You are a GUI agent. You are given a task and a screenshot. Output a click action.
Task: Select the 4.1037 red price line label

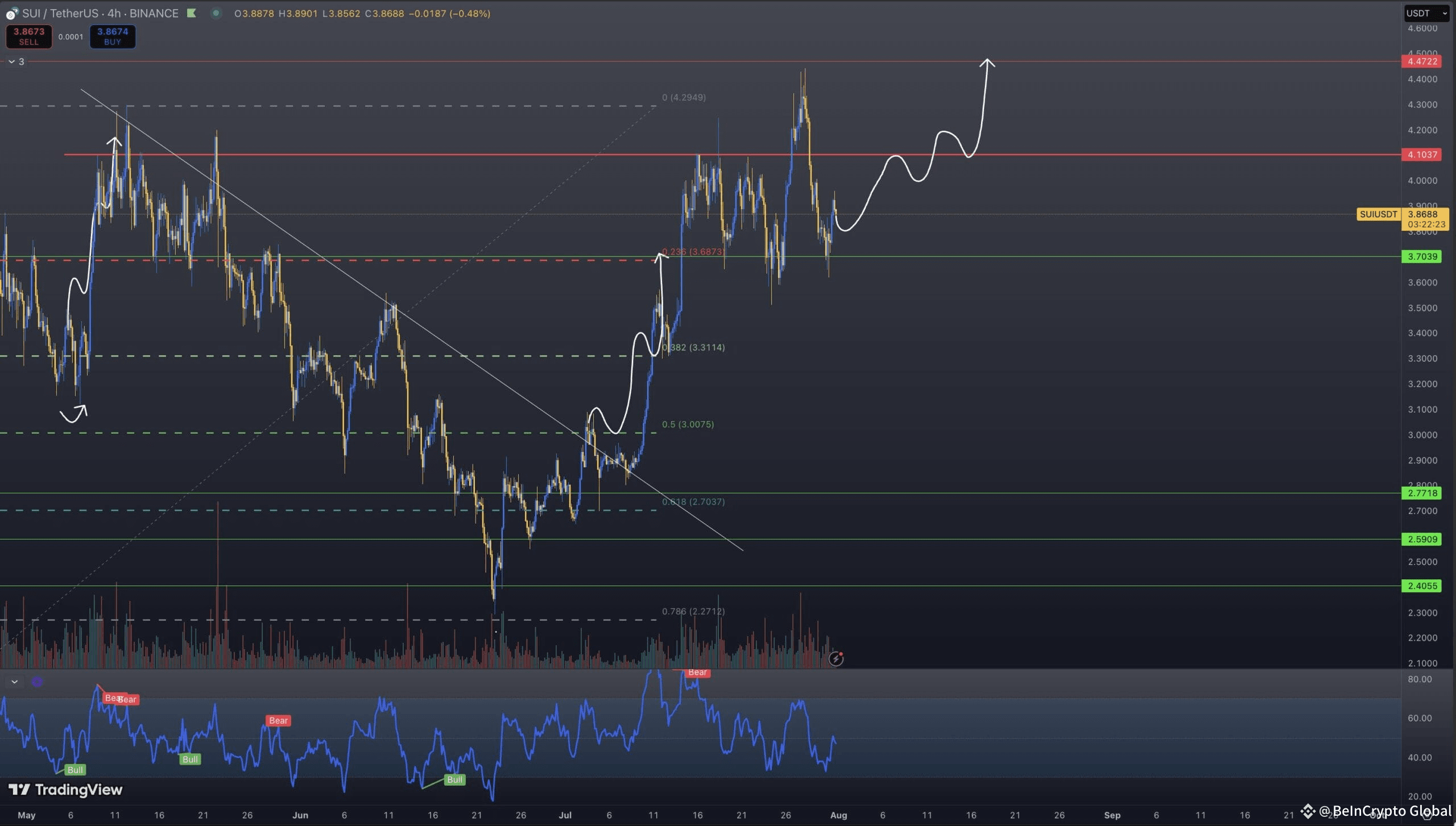click(1421, 155)
